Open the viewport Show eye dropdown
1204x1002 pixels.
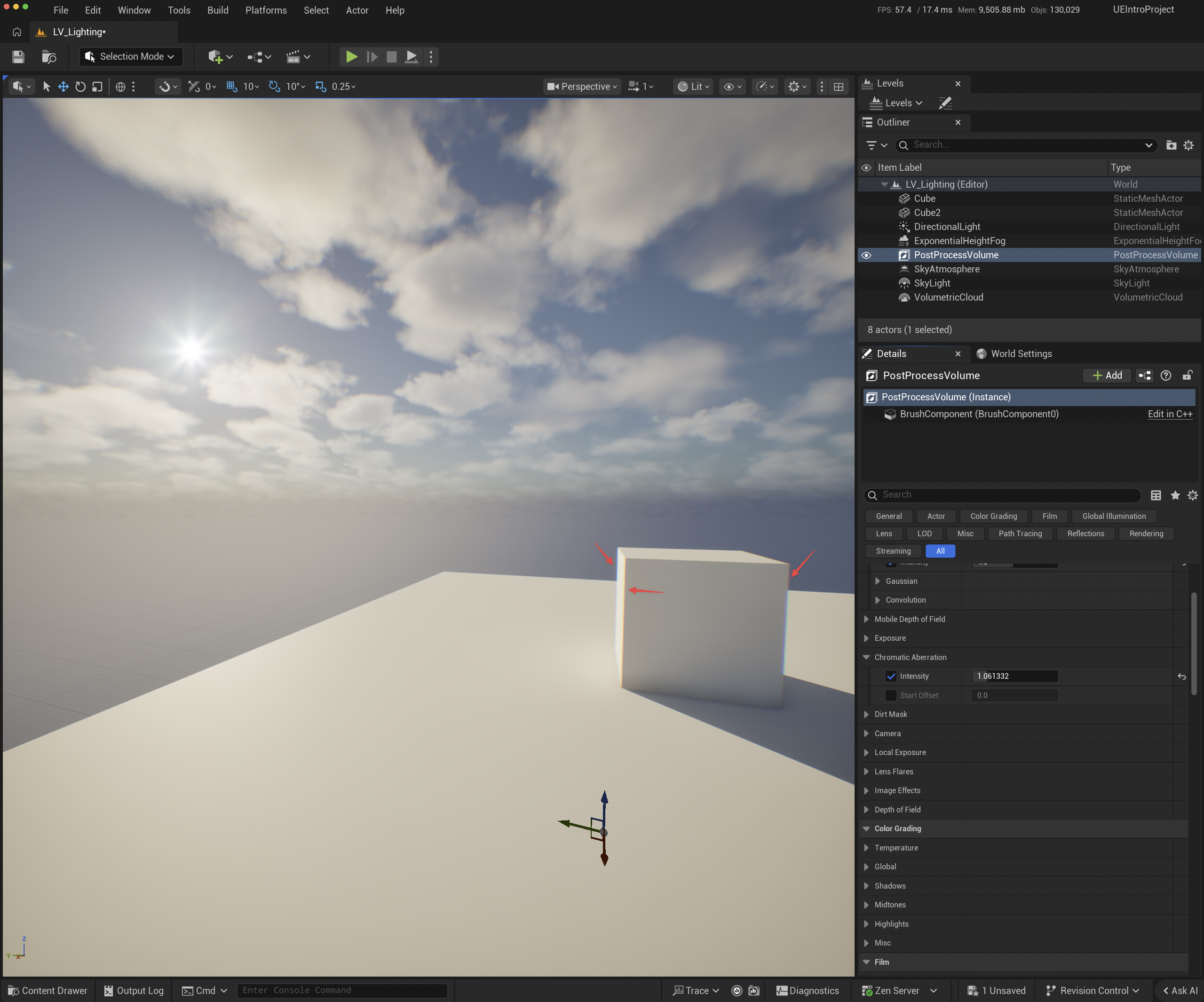(x=733, y=87)
